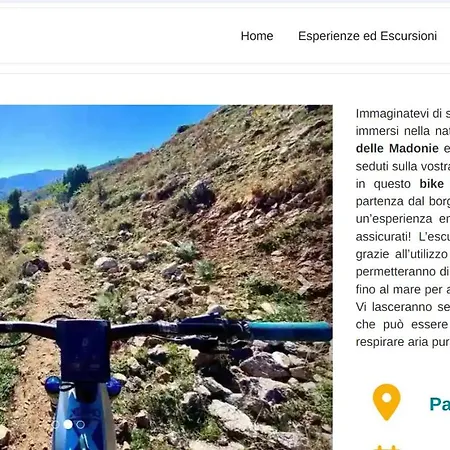The width and height of the screenshot is (450, 450).
Task: Click the teal handlebar grip in photo
Action: [x=290, y=331]
